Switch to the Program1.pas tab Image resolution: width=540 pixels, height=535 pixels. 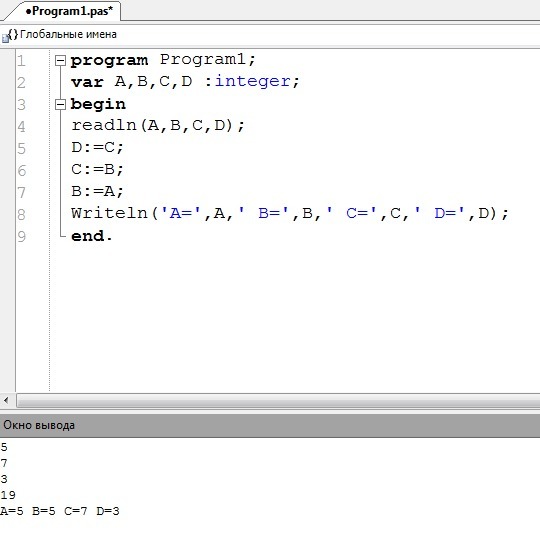(x=69, y=11)
